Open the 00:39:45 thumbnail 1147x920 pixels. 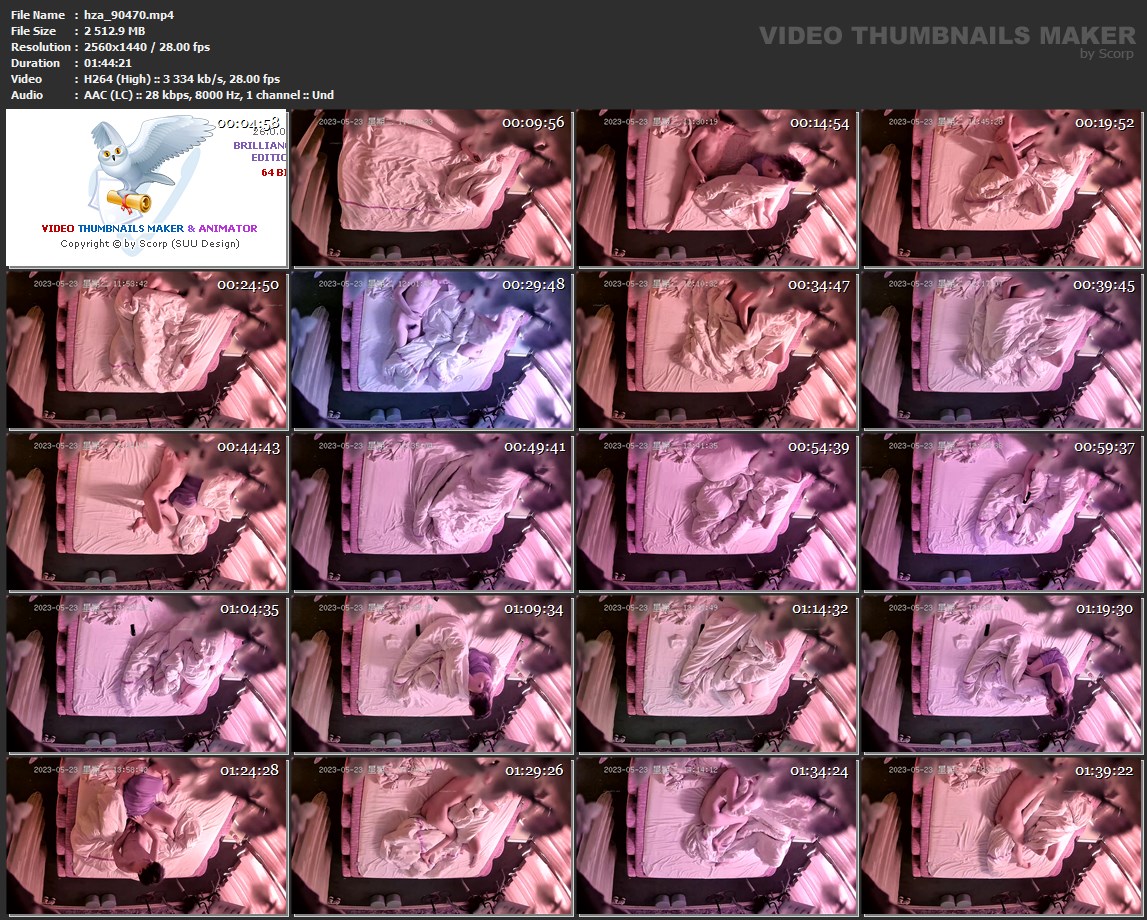[1001, 350]
